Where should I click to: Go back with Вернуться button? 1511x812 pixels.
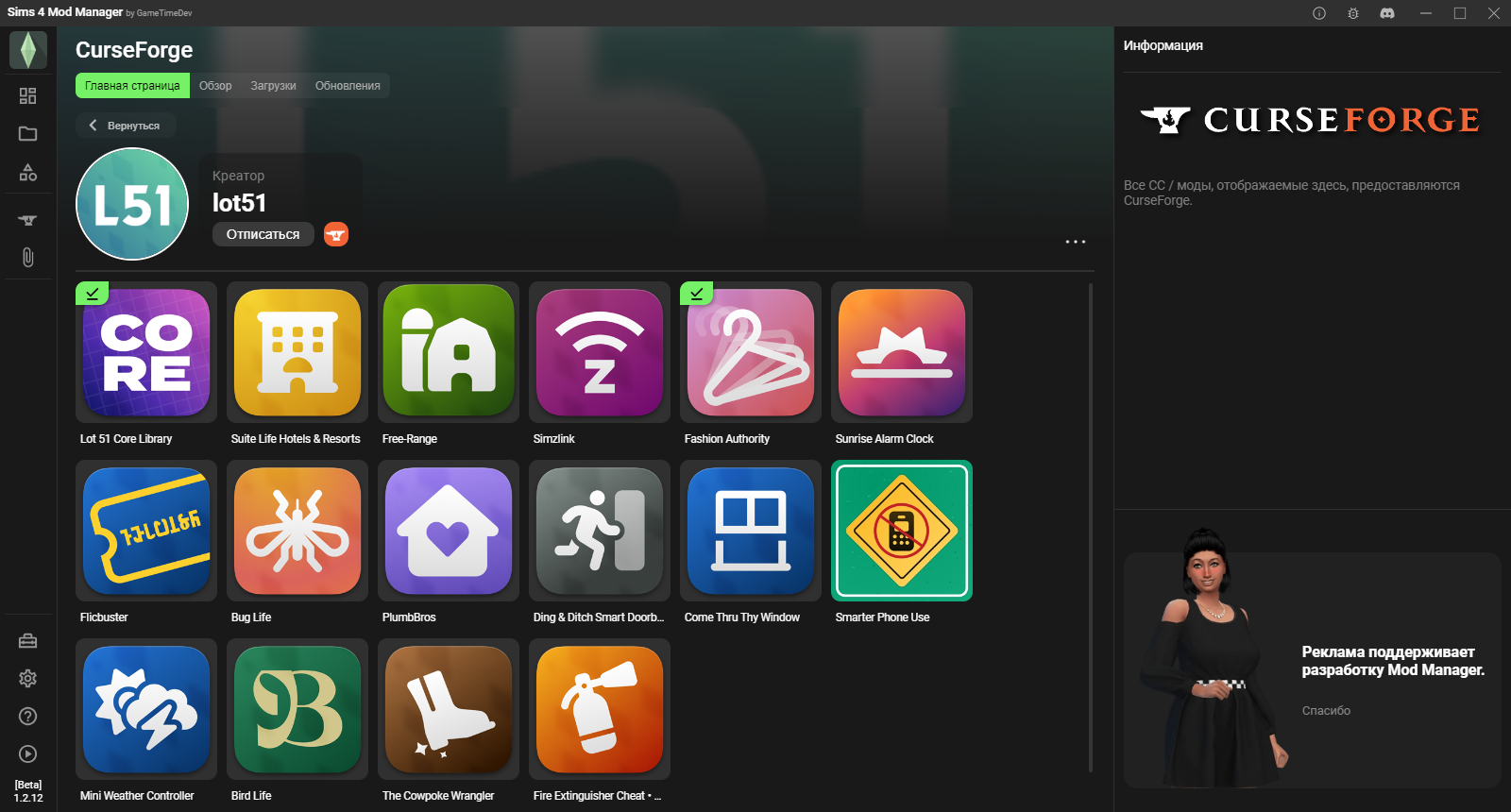125,126
